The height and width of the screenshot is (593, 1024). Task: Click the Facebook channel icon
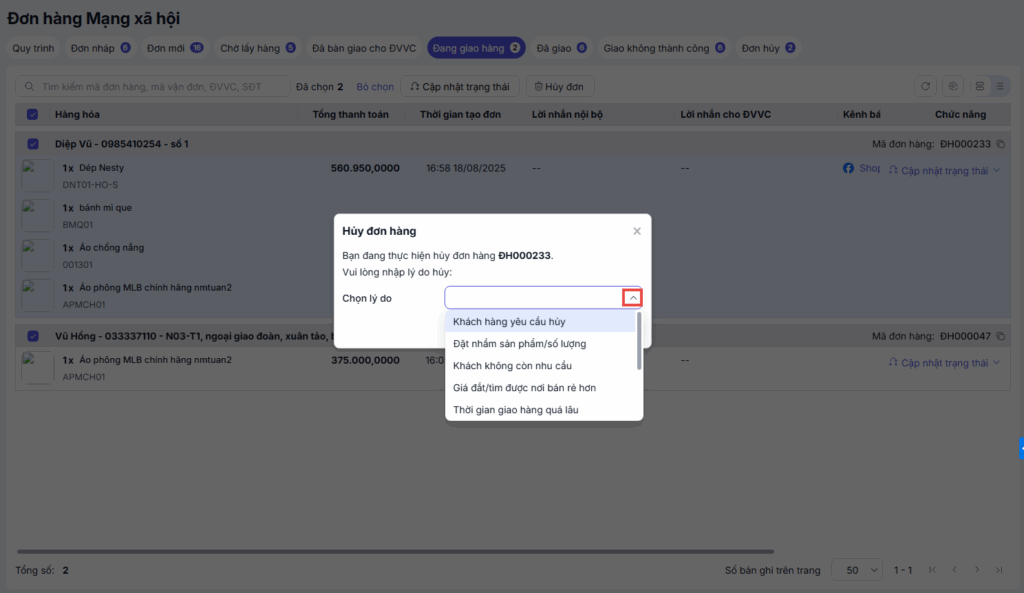(848, 168)
